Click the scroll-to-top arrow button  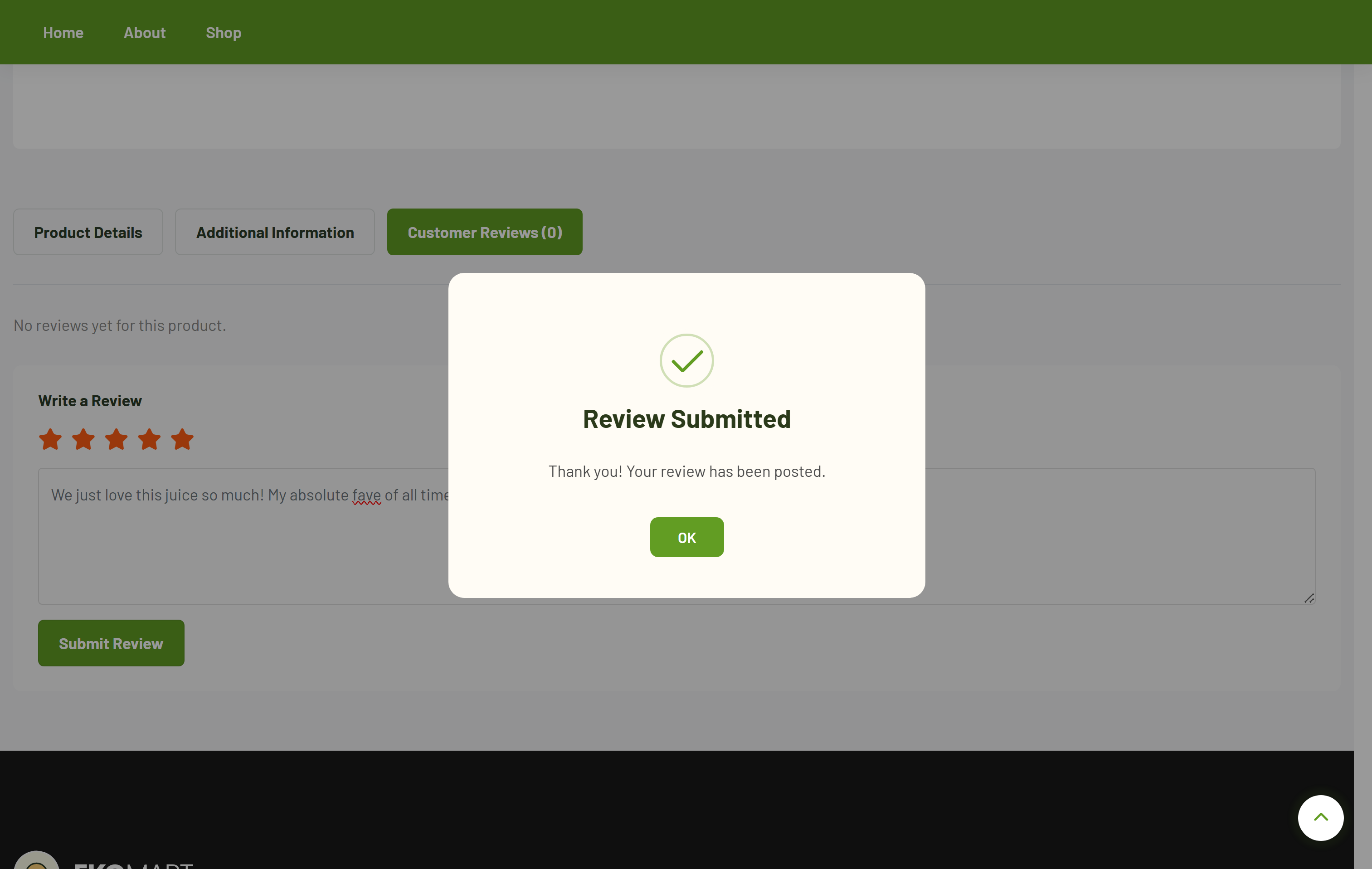pyautogui.click(x=1321, y=818)
